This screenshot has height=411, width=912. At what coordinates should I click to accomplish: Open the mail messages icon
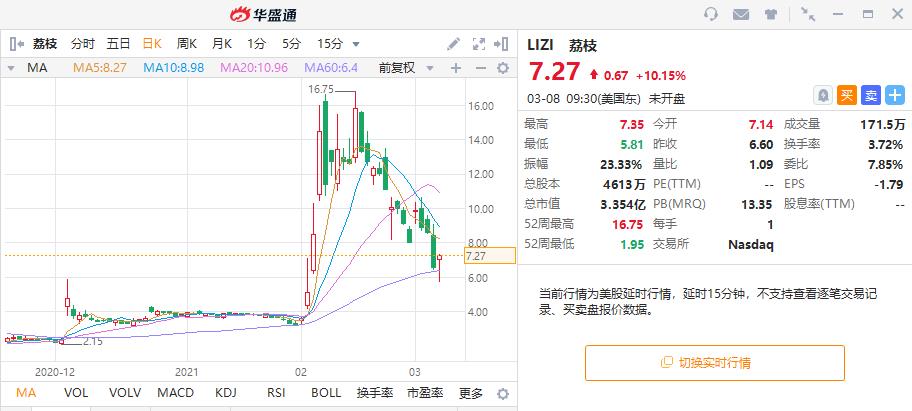click(x=741, y=15)
